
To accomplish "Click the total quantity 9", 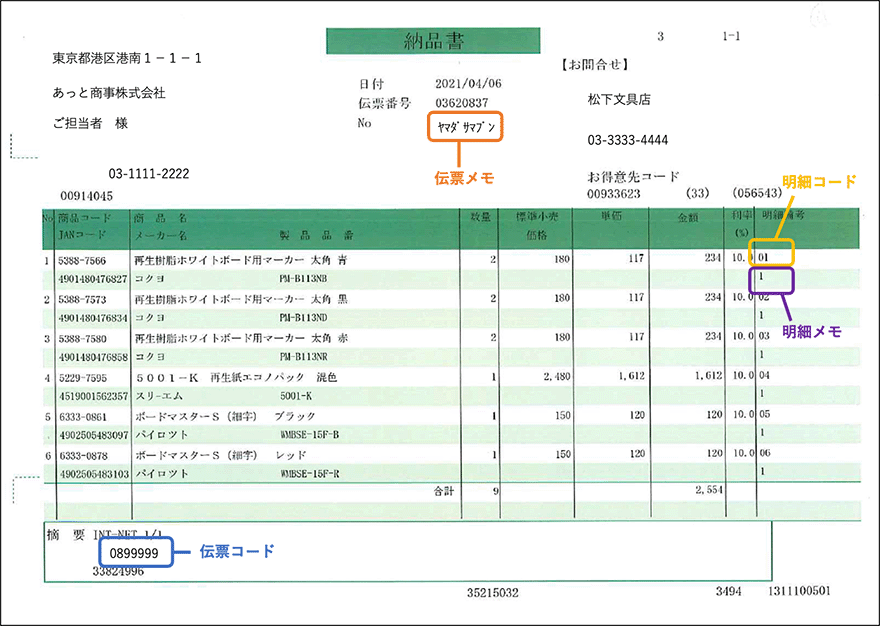I will tap(496, 491).
